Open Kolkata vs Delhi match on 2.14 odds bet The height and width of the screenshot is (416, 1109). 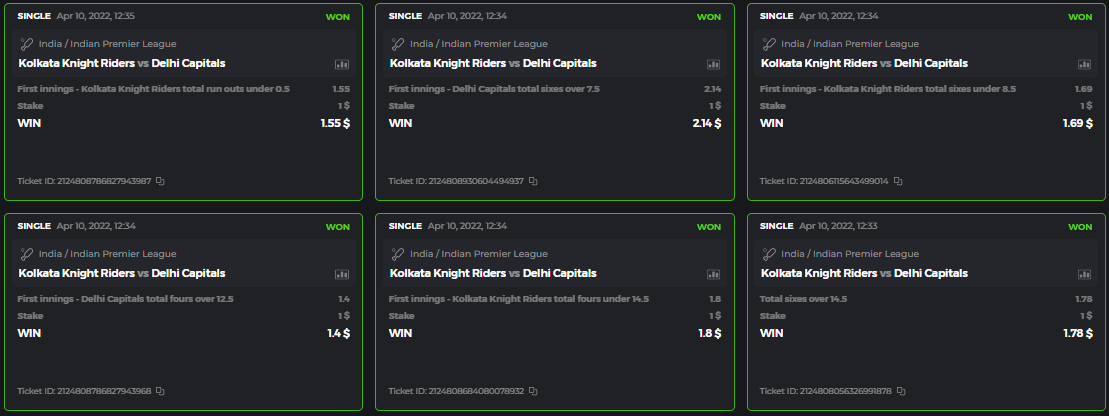(x=492, y=63)
